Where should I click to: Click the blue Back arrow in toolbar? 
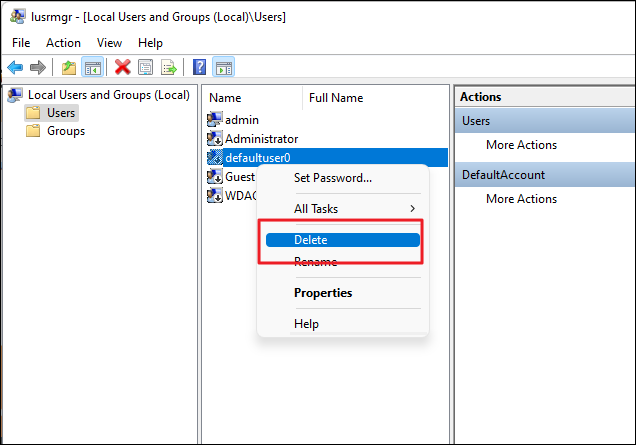[x=15, y=67]
